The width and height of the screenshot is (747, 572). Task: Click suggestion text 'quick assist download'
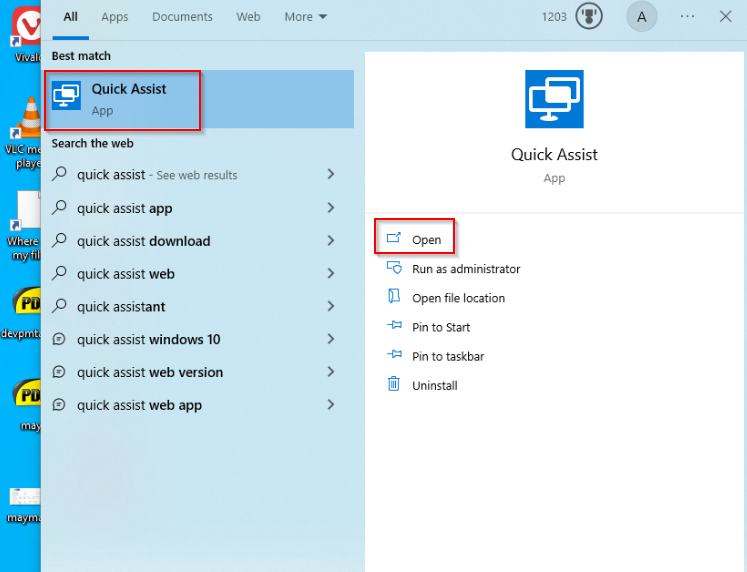tap(143, 241)
